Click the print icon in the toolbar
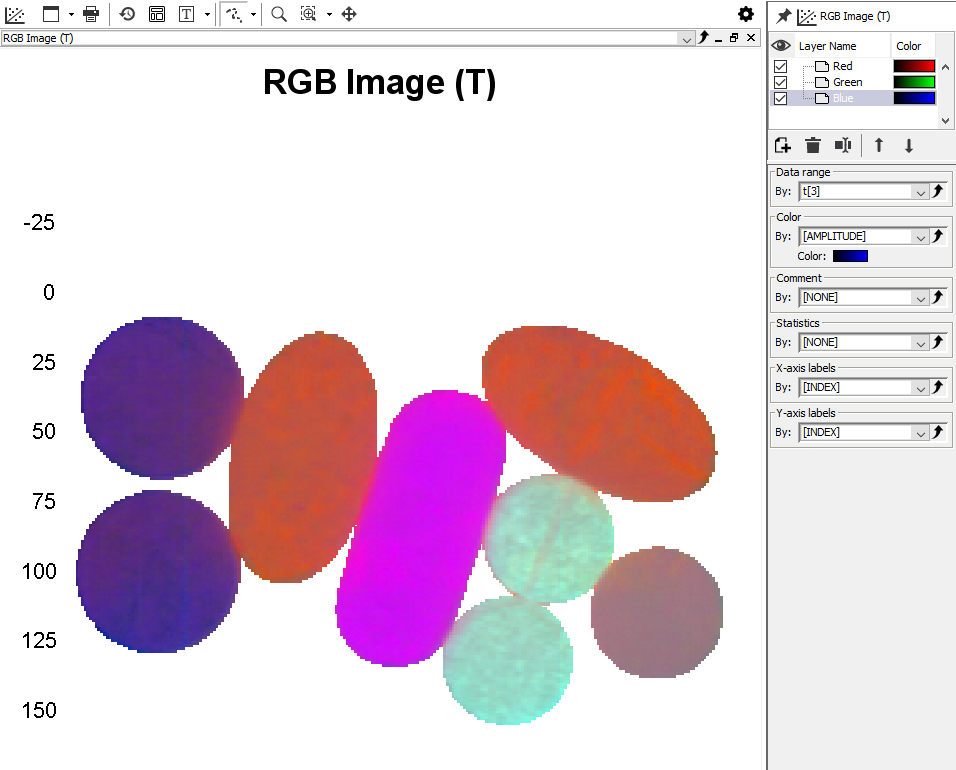The image size is (956, 770). (x=91, y=14)
